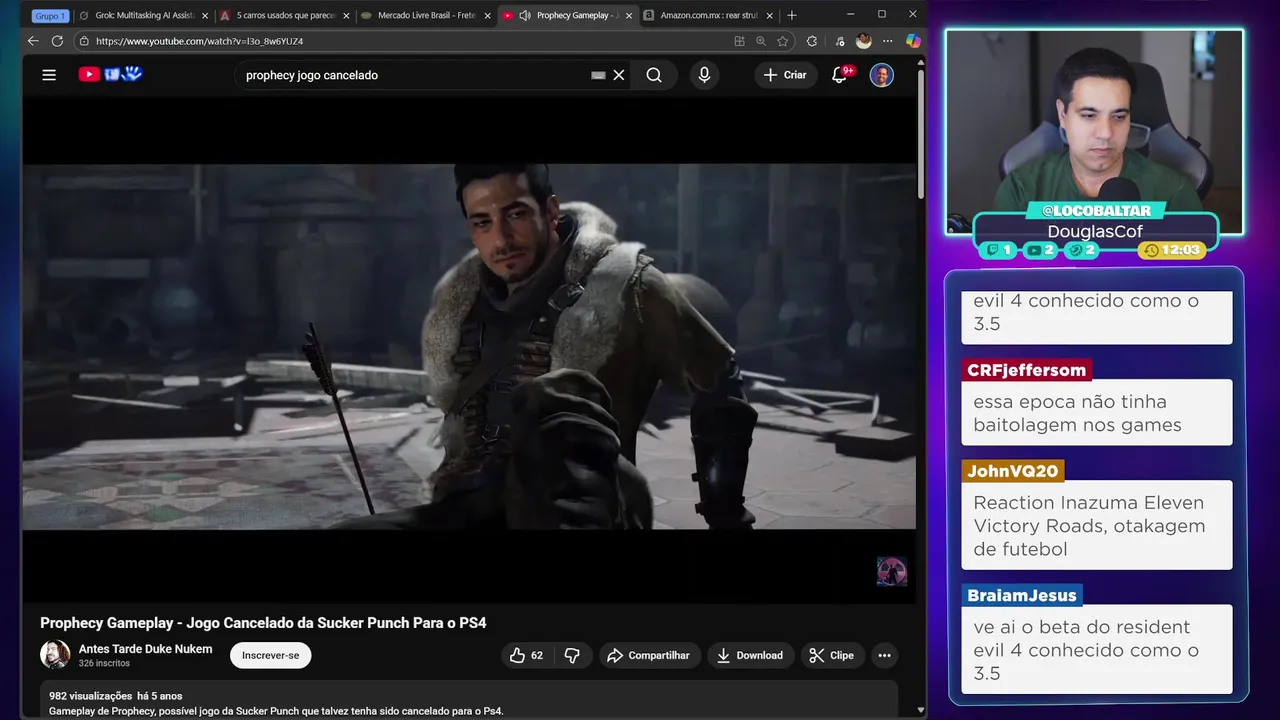Dislike the Prophecy Gameplay video

click(572, 655)
